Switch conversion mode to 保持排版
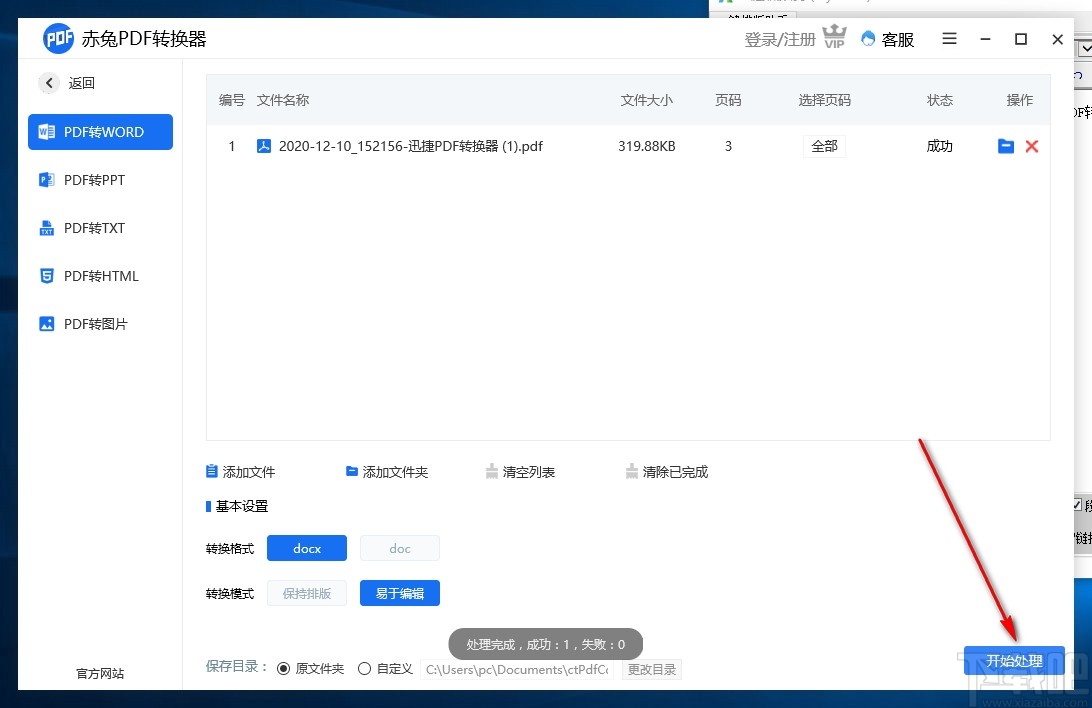1092x708 pixels. point(307,593)
